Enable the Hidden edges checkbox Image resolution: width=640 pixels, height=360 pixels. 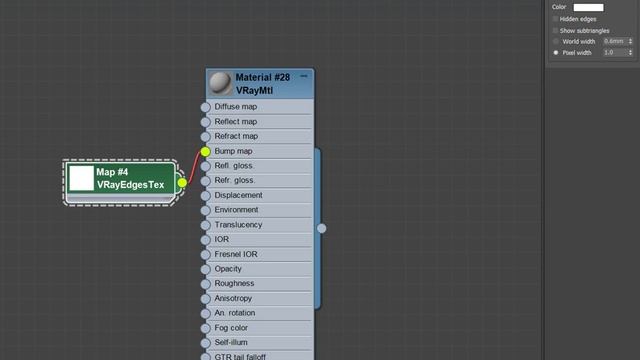(555, 19)
